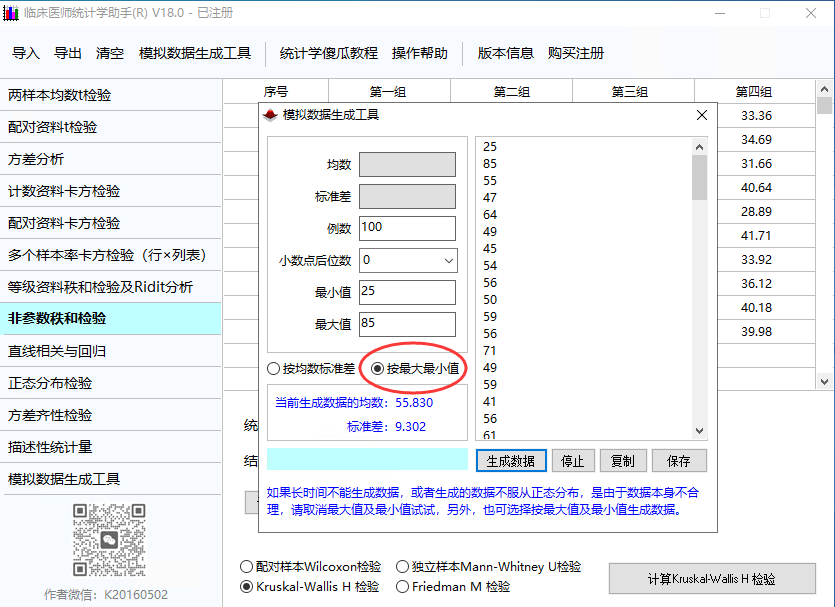Click the 例数 input field
Image resolution: width=835 pixels, height=607 pixels.
point(407,228)
